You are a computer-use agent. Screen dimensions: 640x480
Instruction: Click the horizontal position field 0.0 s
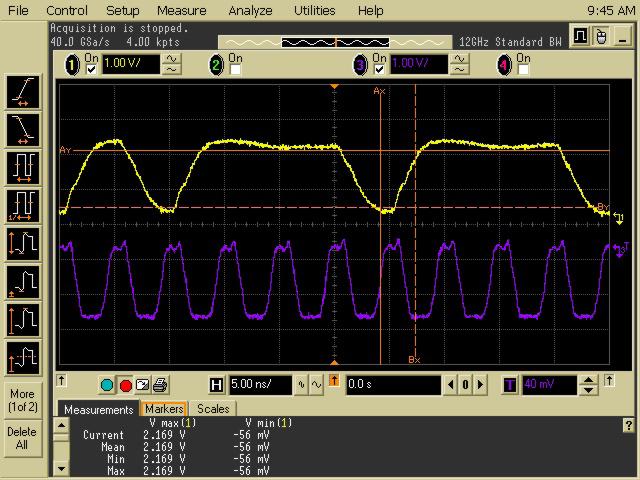(393, 385)
